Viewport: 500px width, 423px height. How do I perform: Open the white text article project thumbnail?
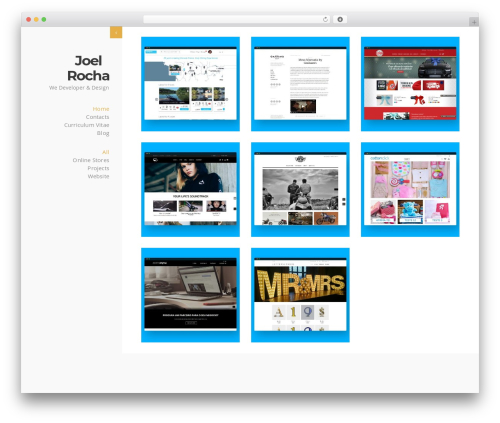click(300, 84)
